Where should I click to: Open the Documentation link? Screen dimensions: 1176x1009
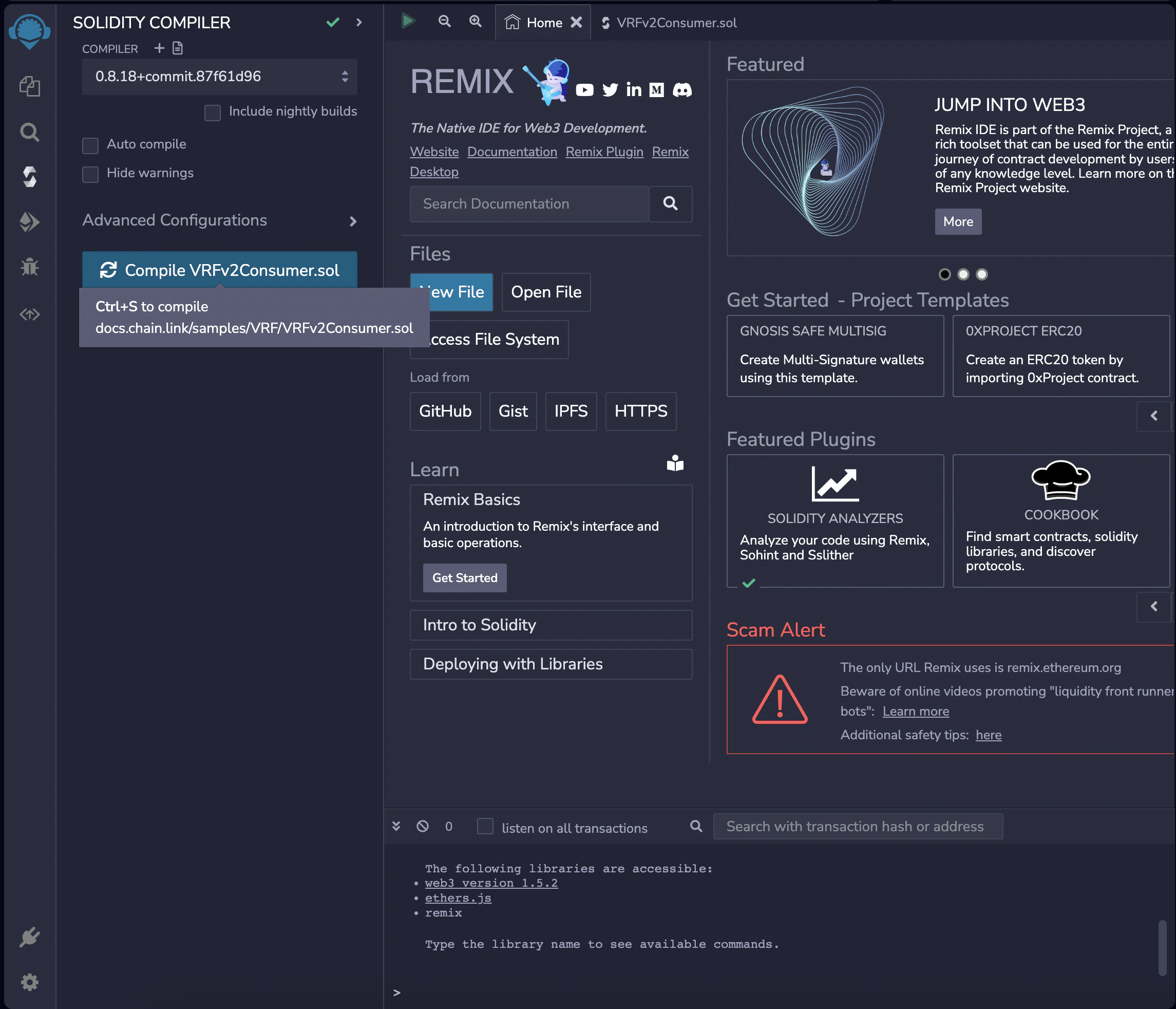point(512,152)
